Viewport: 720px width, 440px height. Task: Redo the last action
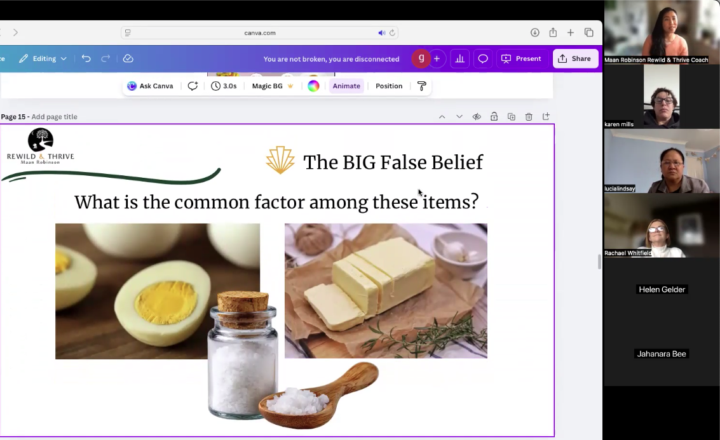pos(105,59)
